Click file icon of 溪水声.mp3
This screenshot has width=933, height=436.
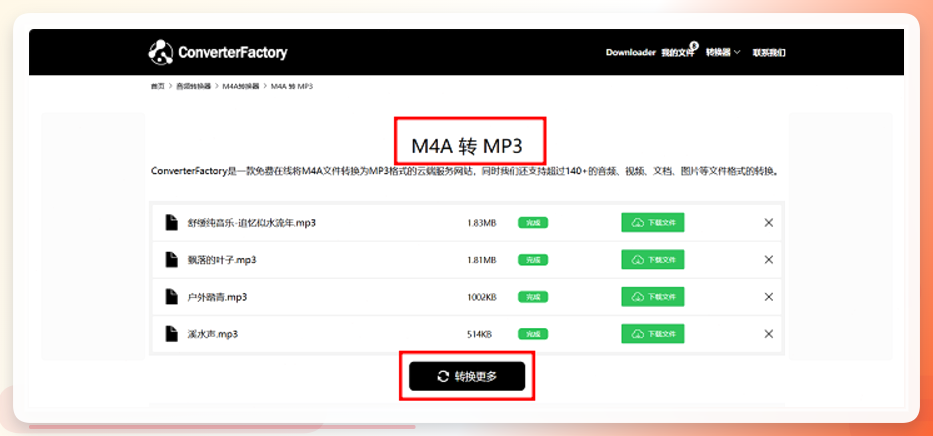click(x=171, y=334)
